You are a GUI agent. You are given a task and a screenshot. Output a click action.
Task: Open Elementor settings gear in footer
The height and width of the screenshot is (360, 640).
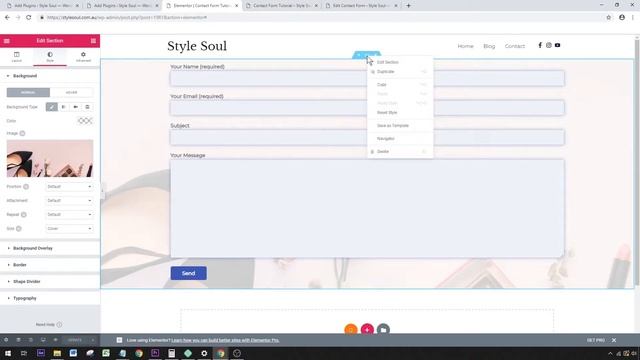pyautogui.click(x=6, y=340)
